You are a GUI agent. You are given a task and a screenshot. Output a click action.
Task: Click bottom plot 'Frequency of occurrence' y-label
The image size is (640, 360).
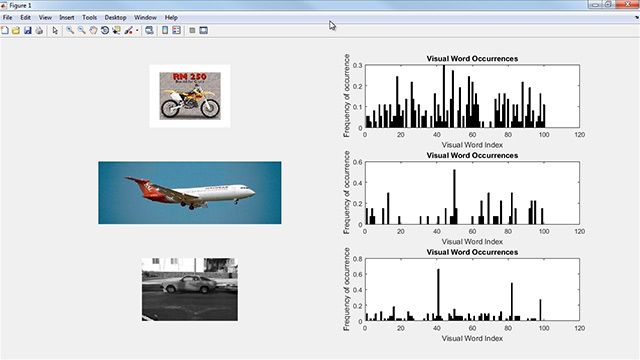click(347, 289)
